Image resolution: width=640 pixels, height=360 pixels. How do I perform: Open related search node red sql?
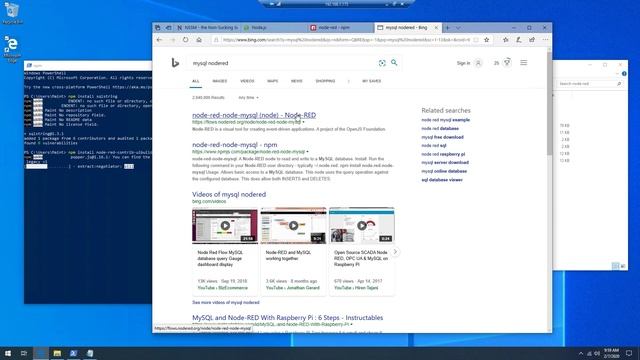pyautogui.click(x=434, y=146)
